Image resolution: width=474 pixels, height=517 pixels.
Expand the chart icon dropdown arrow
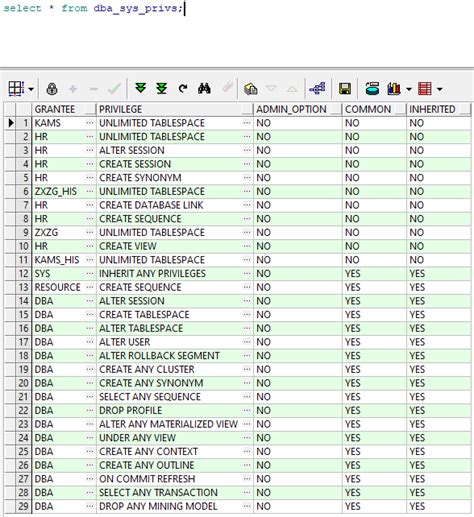coord(409,89)
